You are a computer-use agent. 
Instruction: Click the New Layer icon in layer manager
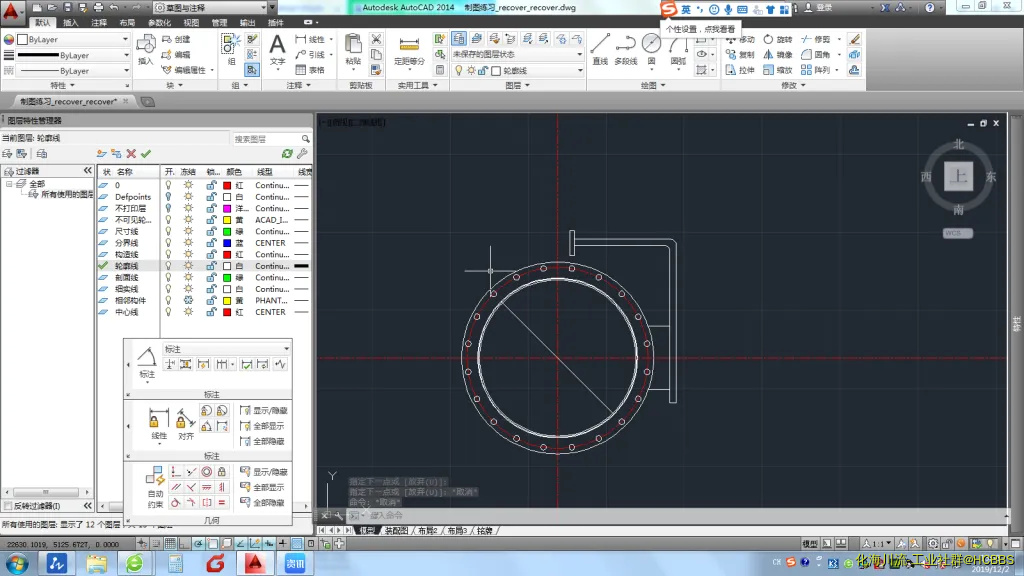pos(101,153)
